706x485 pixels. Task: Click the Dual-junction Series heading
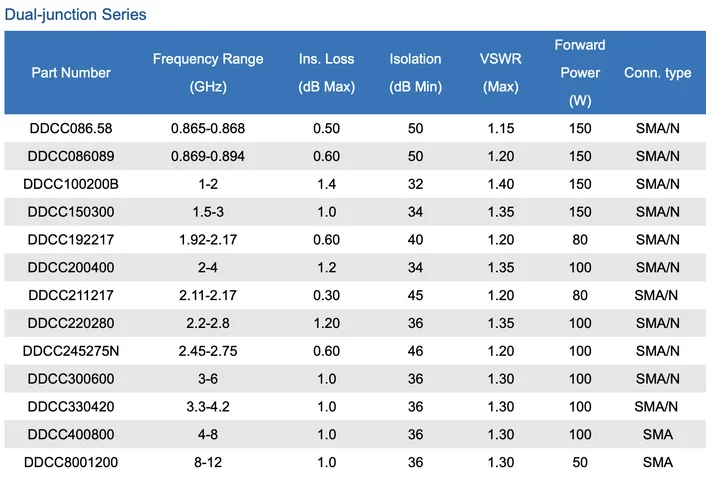75,15
